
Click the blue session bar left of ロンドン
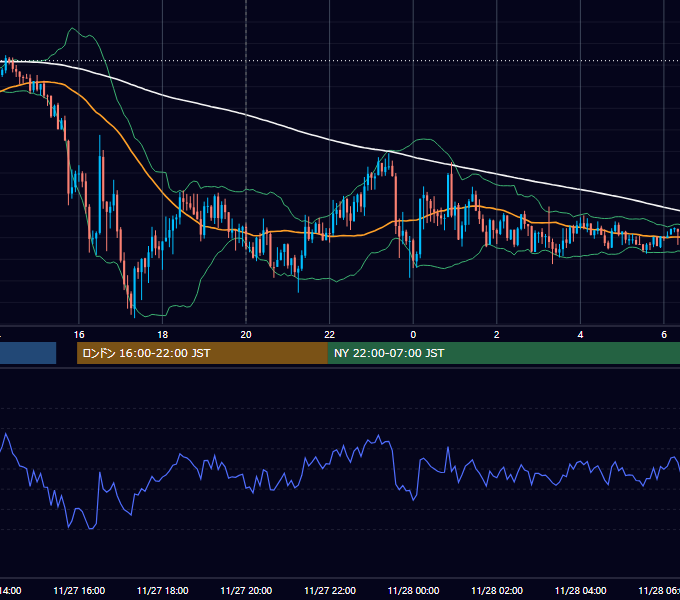[28, 353]
